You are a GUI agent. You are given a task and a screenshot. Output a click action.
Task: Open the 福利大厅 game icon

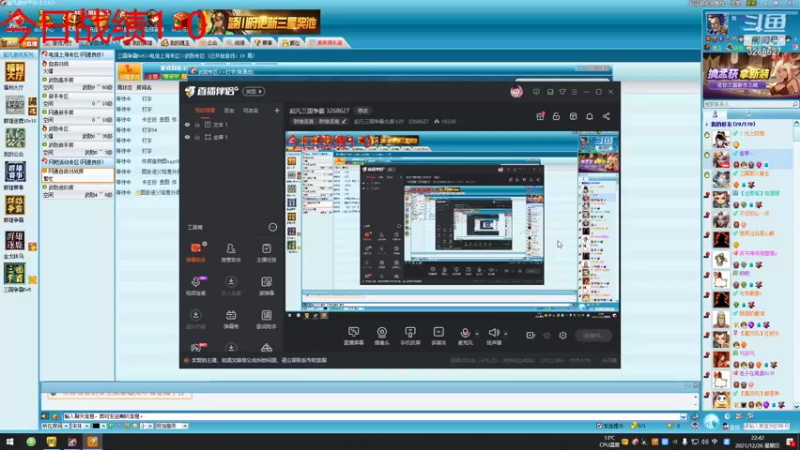click(x=15, y=76)
